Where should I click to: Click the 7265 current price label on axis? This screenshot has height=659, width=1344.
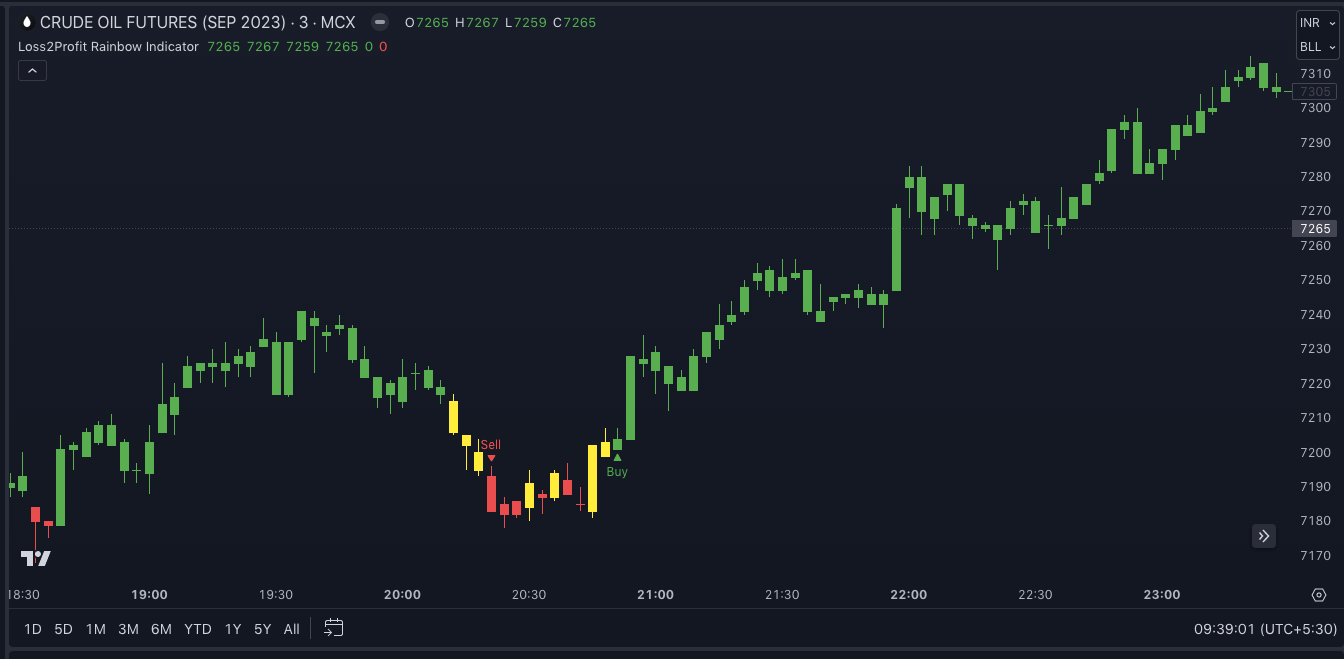pyautogui.click(x=1314, y=228)
